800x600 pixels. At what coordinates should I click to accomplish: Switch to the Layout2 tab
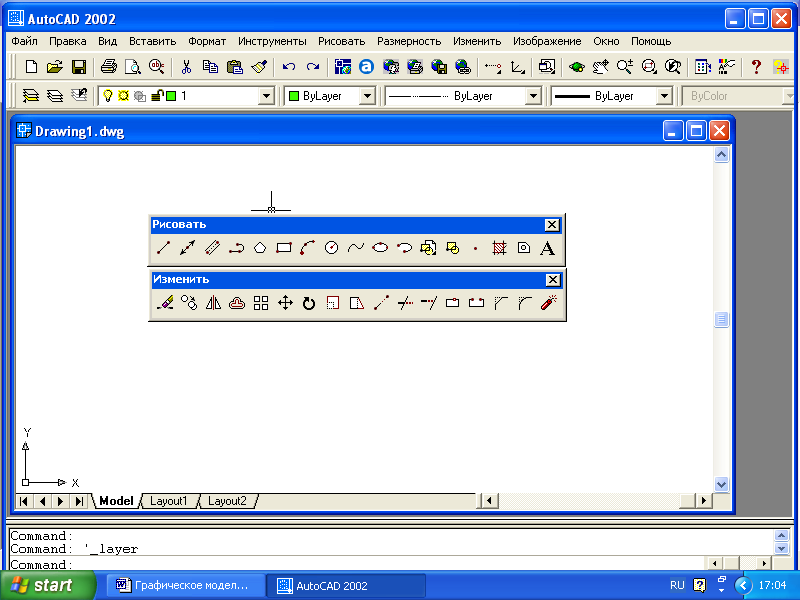[x=228, y=501]
